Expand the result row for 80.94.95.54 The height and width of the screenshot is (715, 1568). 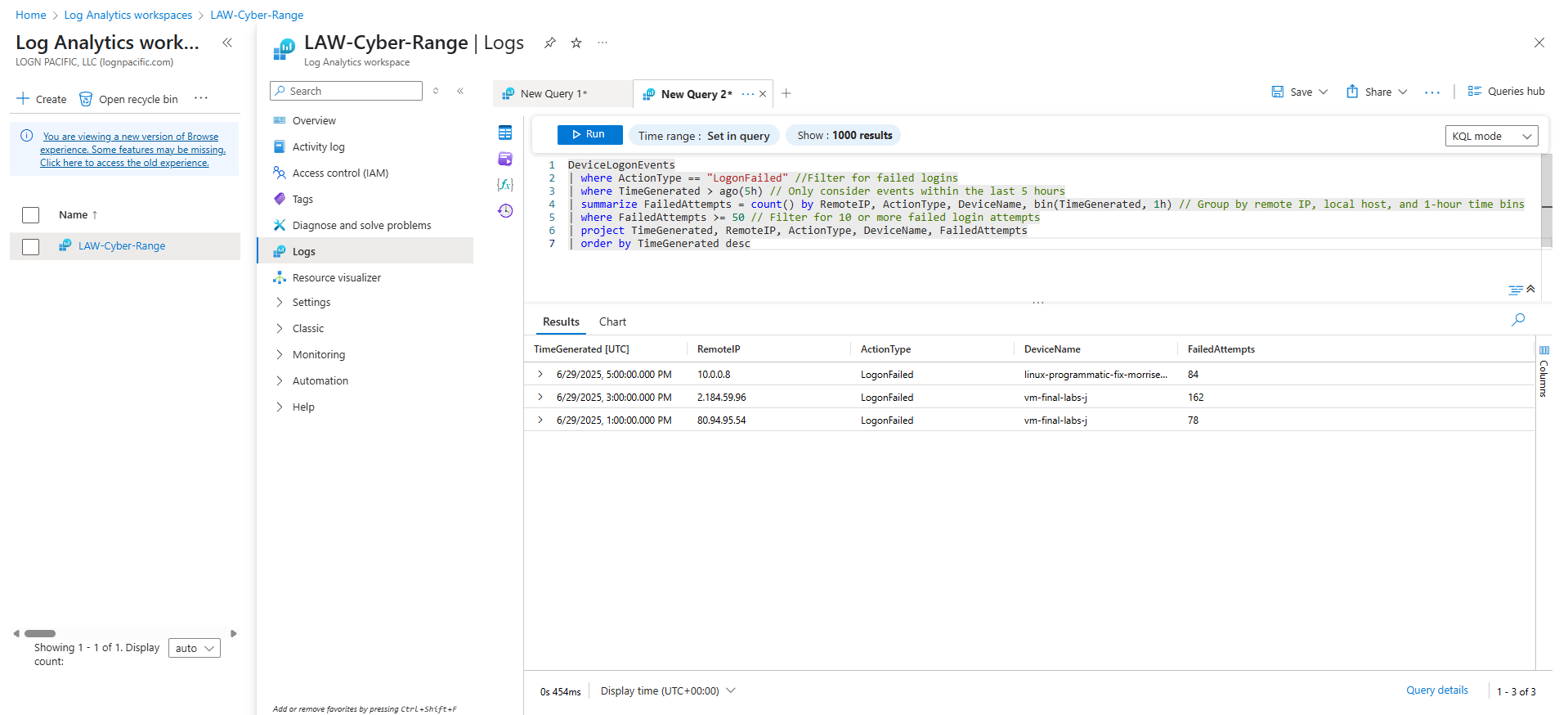click(540, 420)
